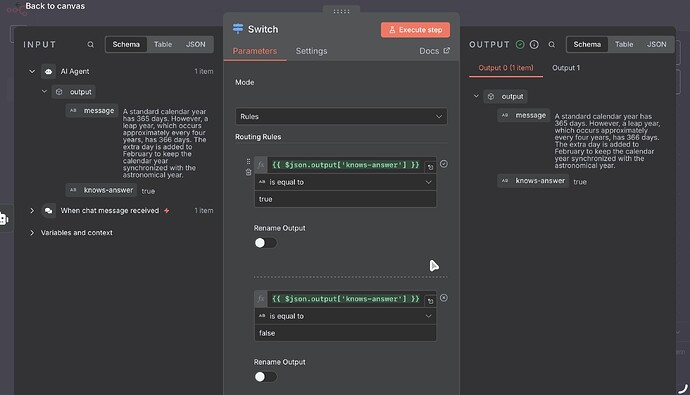Click the Docs external link arrow icon
Screen dimensions: 690x395
447,51
